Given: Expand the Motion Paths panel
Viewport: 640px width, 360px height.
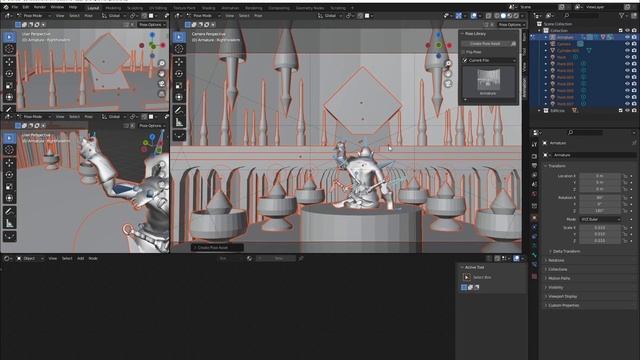Looking at the screenshot, I should pos(559,278).
